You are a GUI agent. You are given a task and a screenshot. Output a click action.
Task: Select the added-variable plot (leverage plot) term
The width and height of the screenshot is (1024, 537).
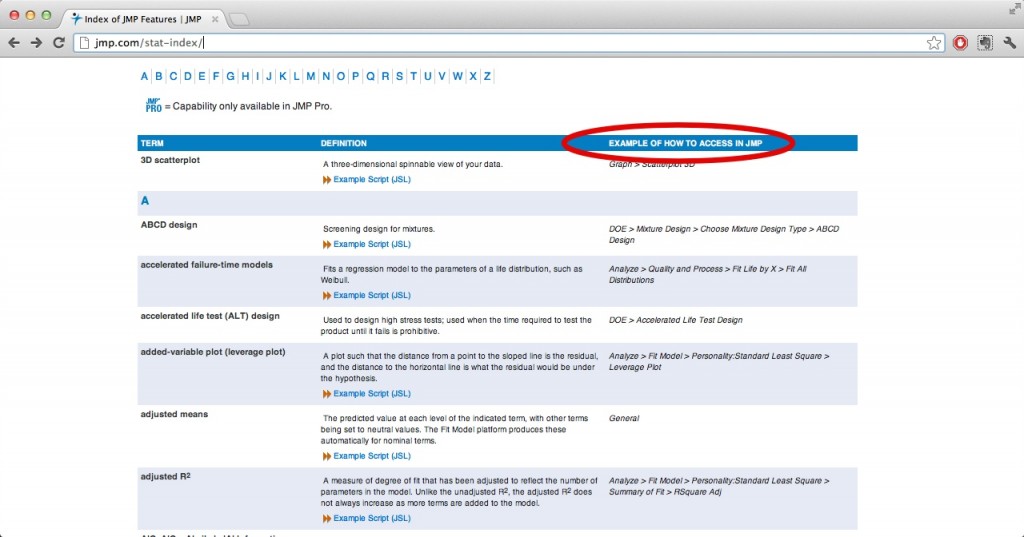click(x=213, y=352)
